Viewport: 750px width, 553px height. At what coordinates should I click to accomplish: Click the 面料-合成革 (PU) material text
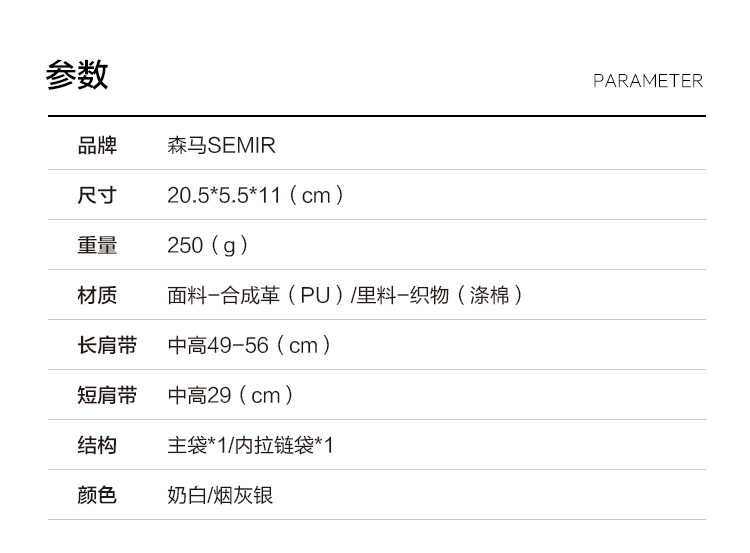[x=256, y=295]
